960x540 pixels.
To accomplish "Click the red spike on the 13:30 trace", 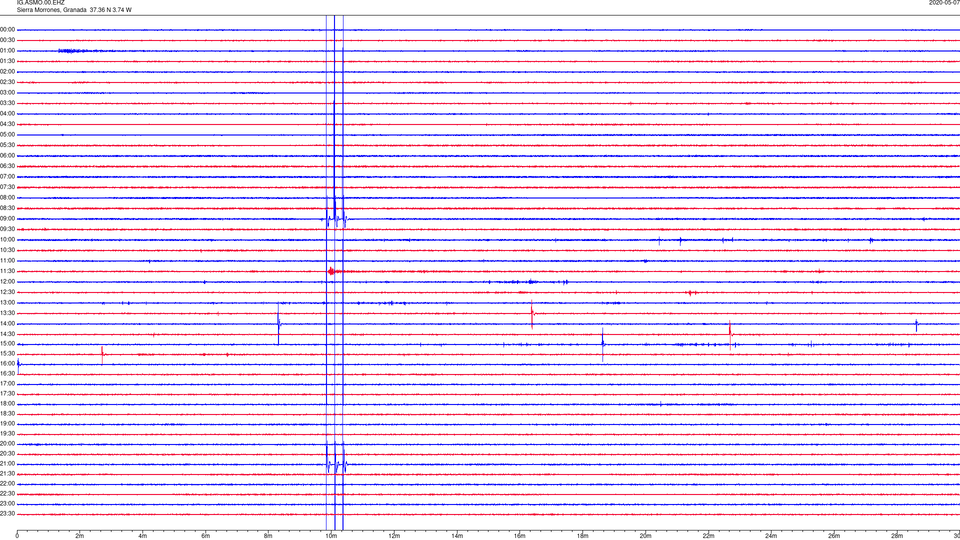I will (x=532, y=314).
